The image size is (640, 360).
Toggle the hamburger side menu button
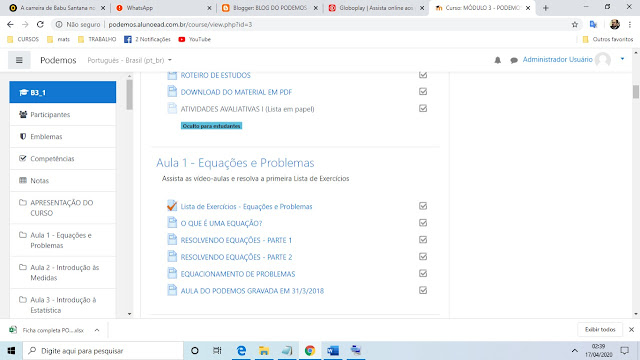(19, 60)
